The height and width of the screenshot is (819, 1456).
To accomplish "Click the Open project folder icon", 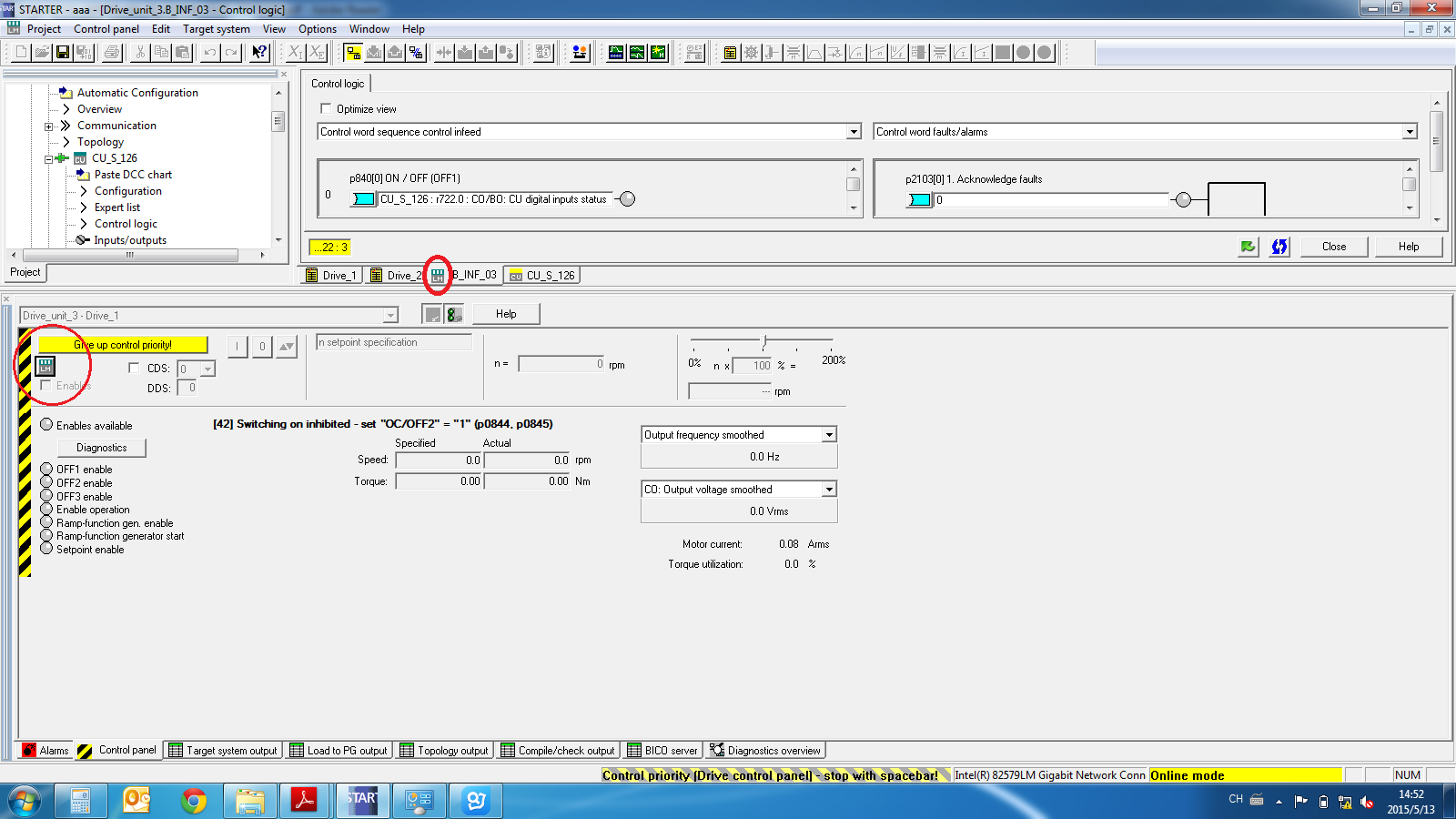I will 42,53.
